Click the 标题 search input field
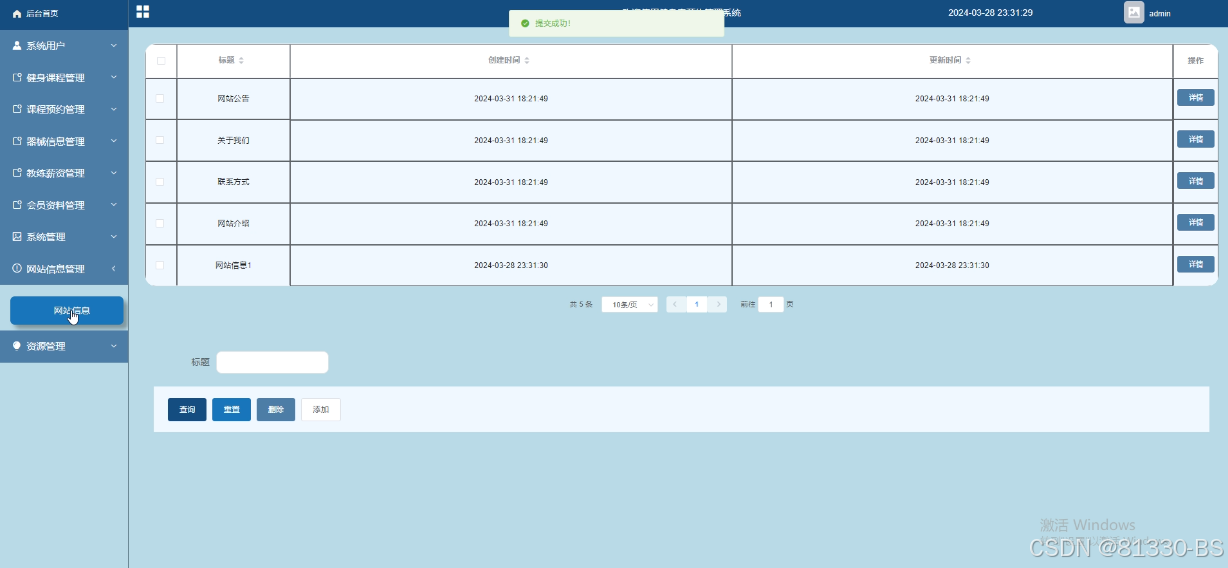 tap(272, 362)
